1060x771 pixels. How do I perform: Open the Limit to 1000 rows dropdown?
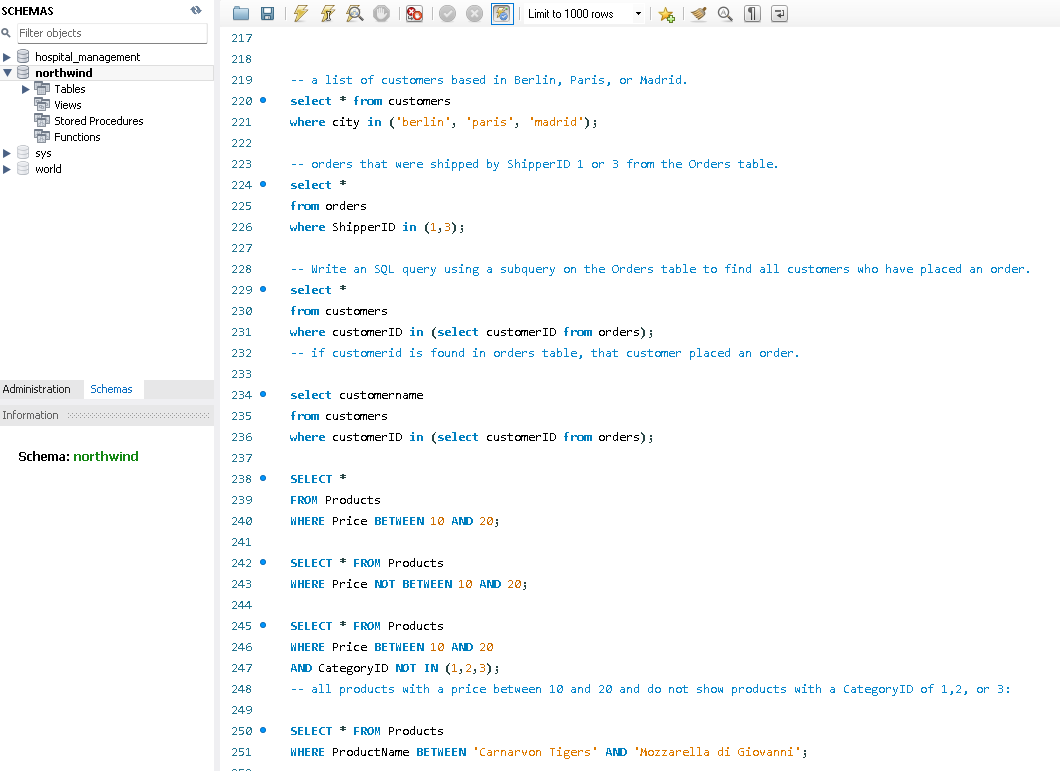tap(584, 14)
